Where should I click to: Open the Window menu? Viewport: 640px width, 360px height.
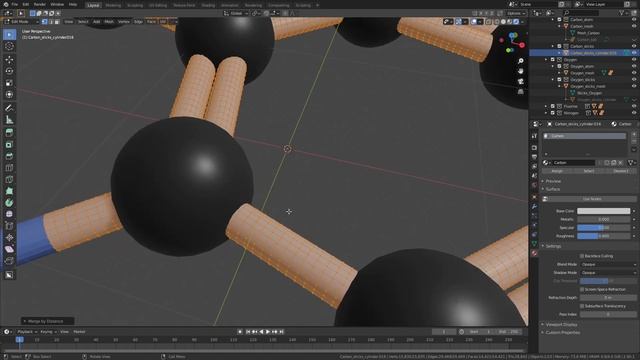(57, 4)
